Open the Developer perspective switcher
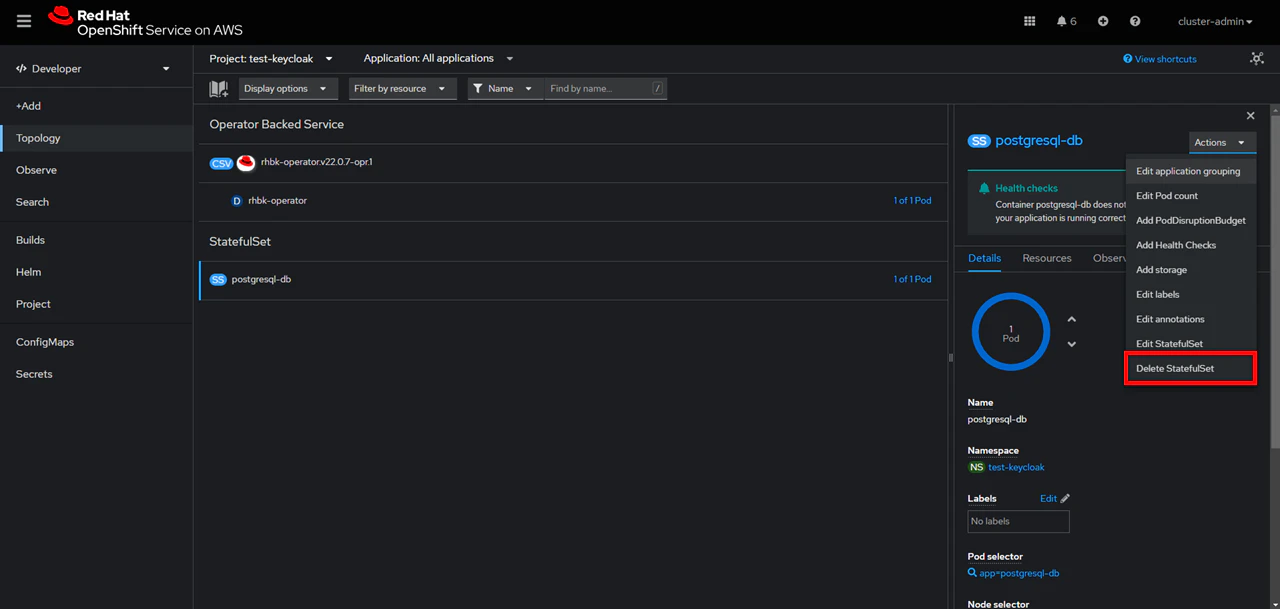 (94, 69)
